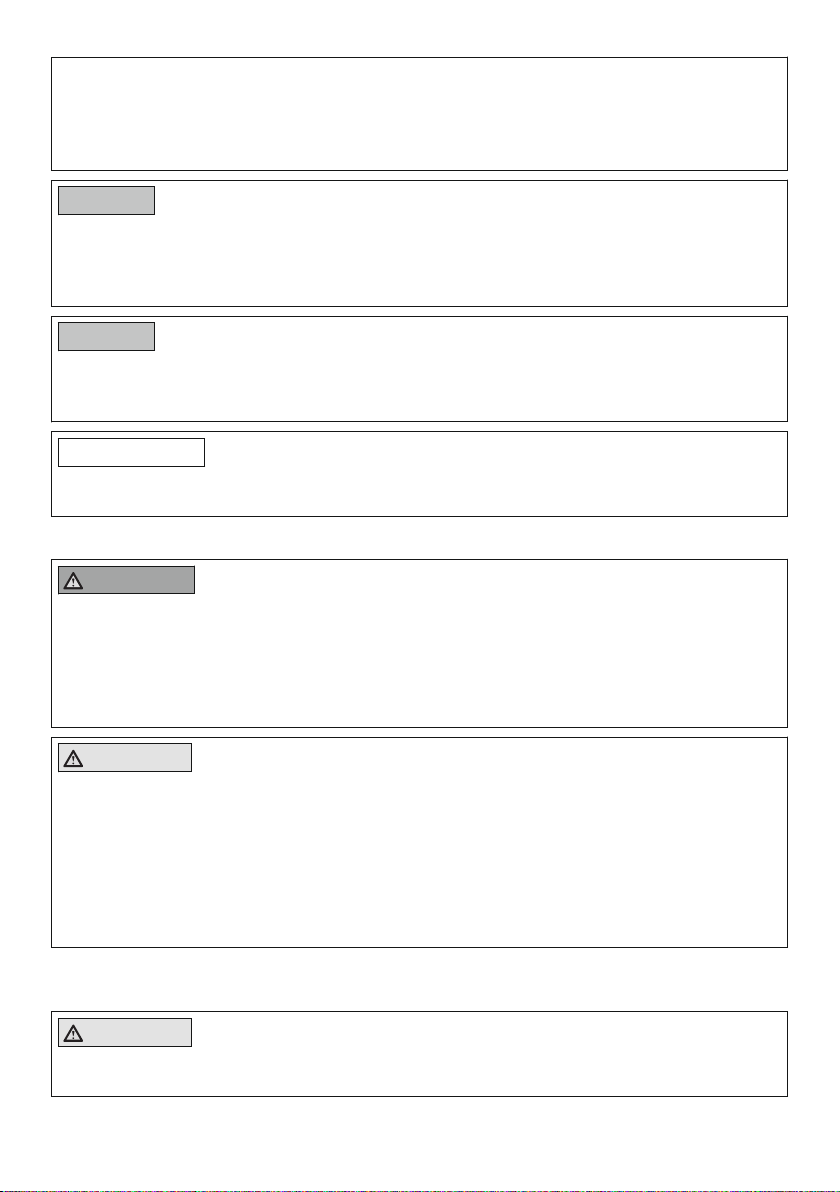Click the blank margin above the topmost box

click(x=419, y=28)
